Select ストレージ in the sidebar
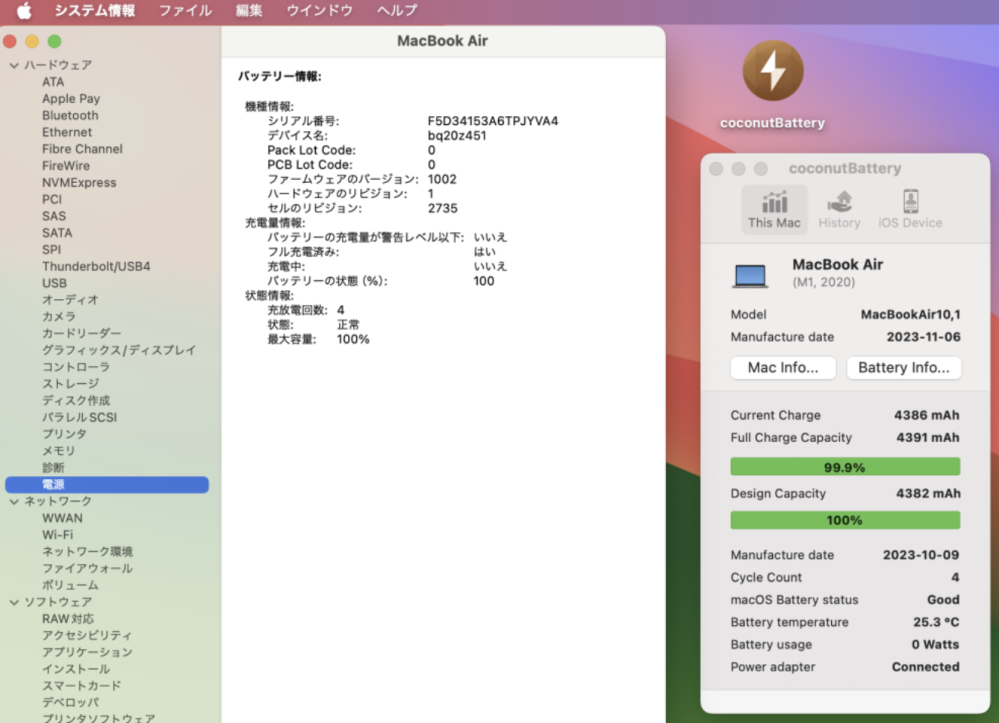 70,383
